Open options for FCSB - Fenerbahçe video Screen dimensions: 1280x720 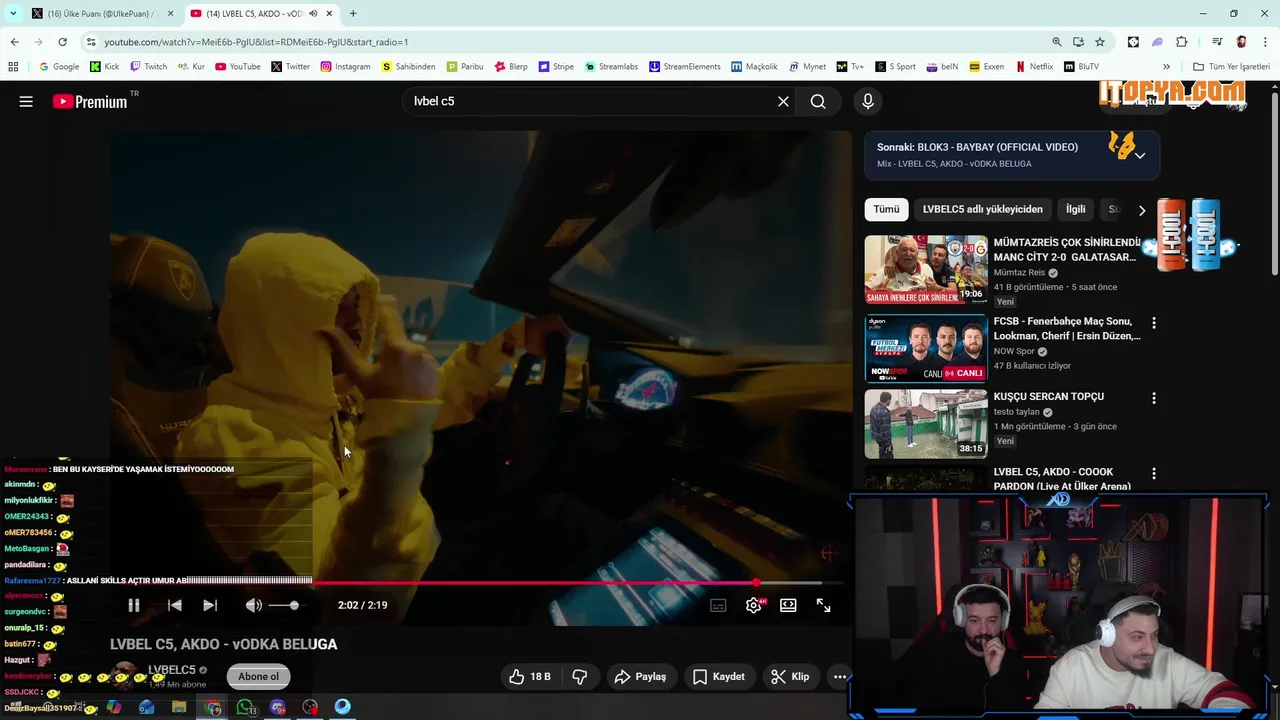(1154, 323)
